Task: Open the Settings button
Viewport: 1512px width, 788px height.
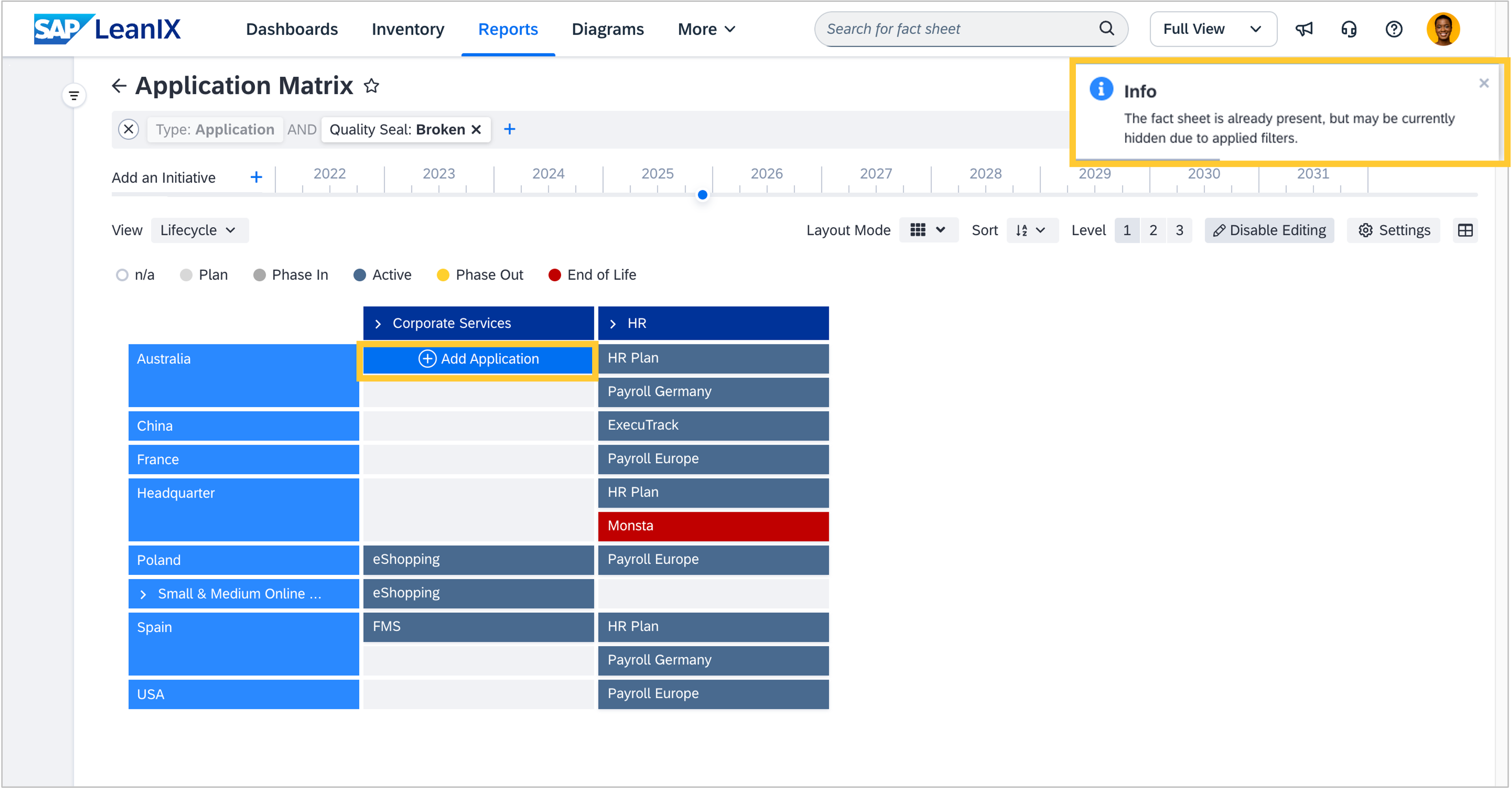Action: (x=1394, y=230)
